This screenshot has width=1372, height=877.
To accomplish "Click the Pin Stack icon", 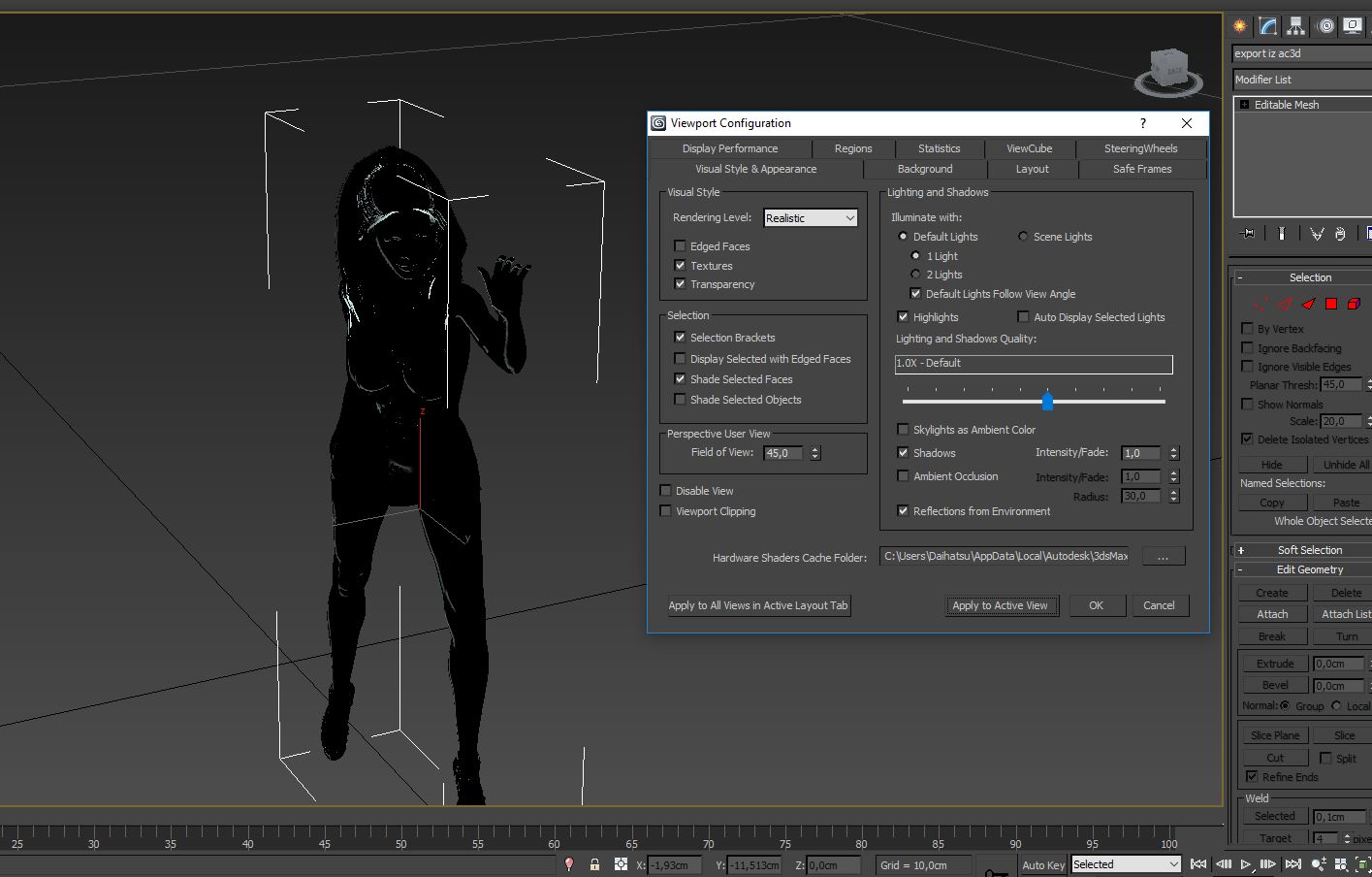I will pos(1248,234).
